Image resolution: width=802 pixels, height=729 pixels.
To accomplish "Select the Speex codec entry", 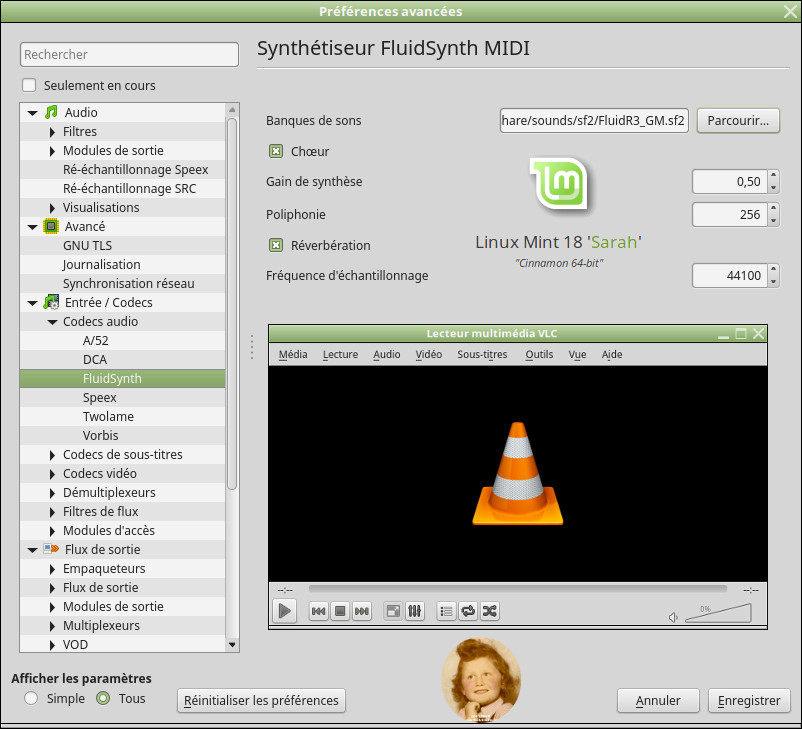I will pos(99,397).
